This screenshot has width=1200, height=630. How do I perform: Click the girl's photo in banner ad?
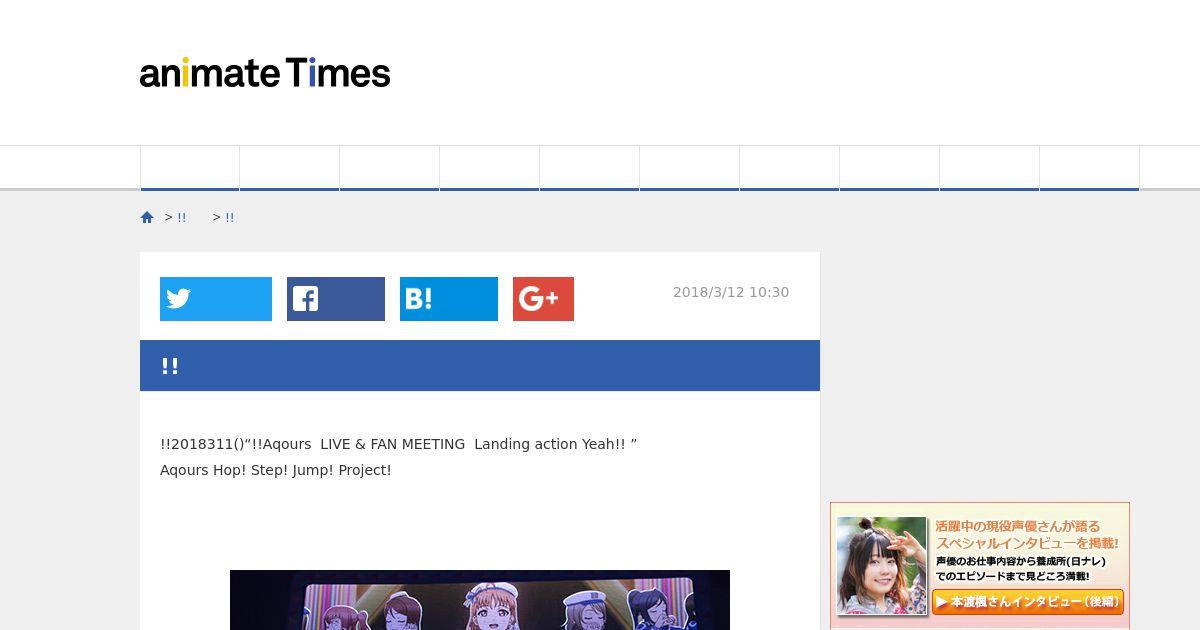(882, 565)
